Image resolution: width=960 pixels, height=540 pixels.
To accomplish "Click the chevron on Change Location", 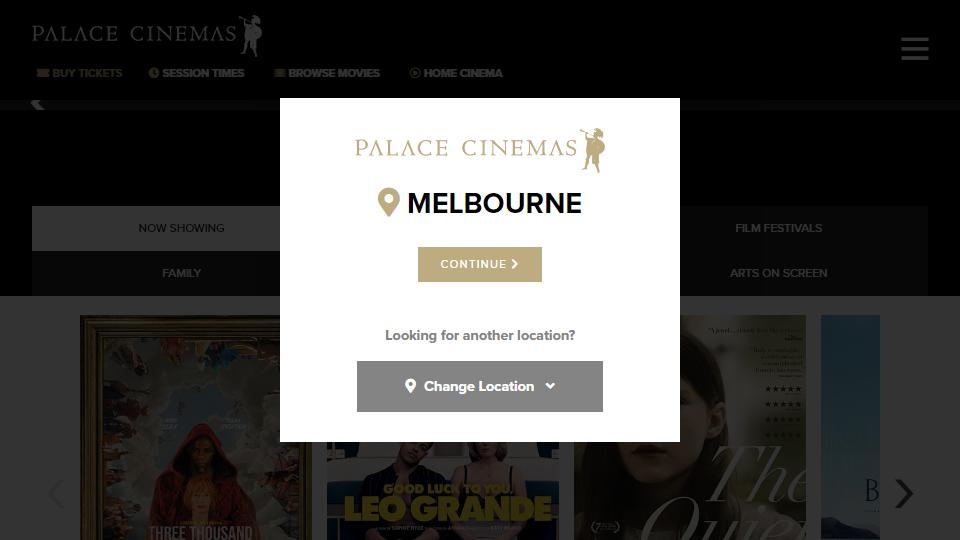I will coord(550,386).
